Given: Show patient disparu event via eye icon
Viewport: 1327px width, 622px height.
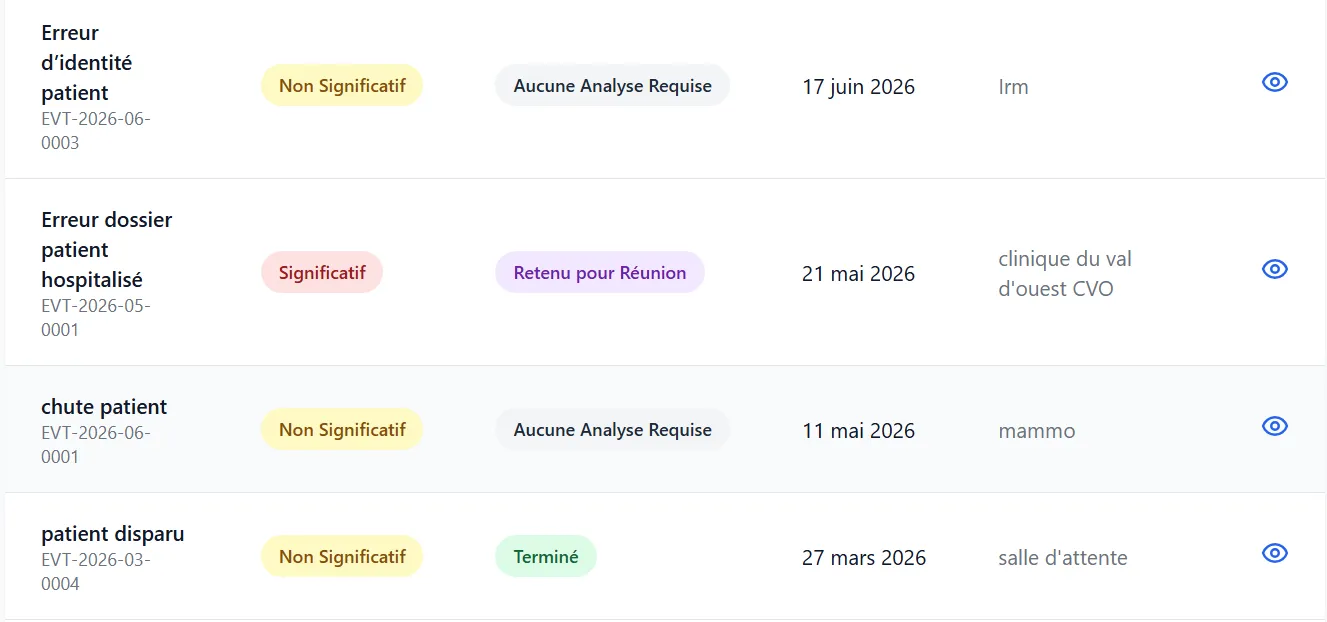Looking at the screenshot, I should click(x=1274, y=553).
